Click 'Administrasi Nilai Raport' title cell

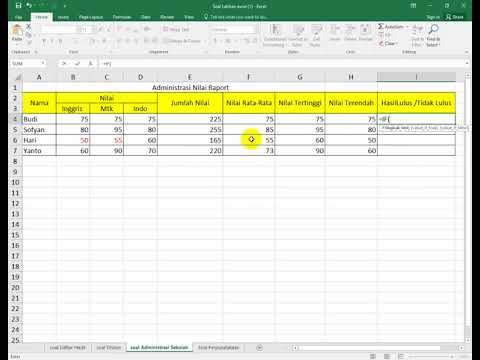tap(190, 87)
